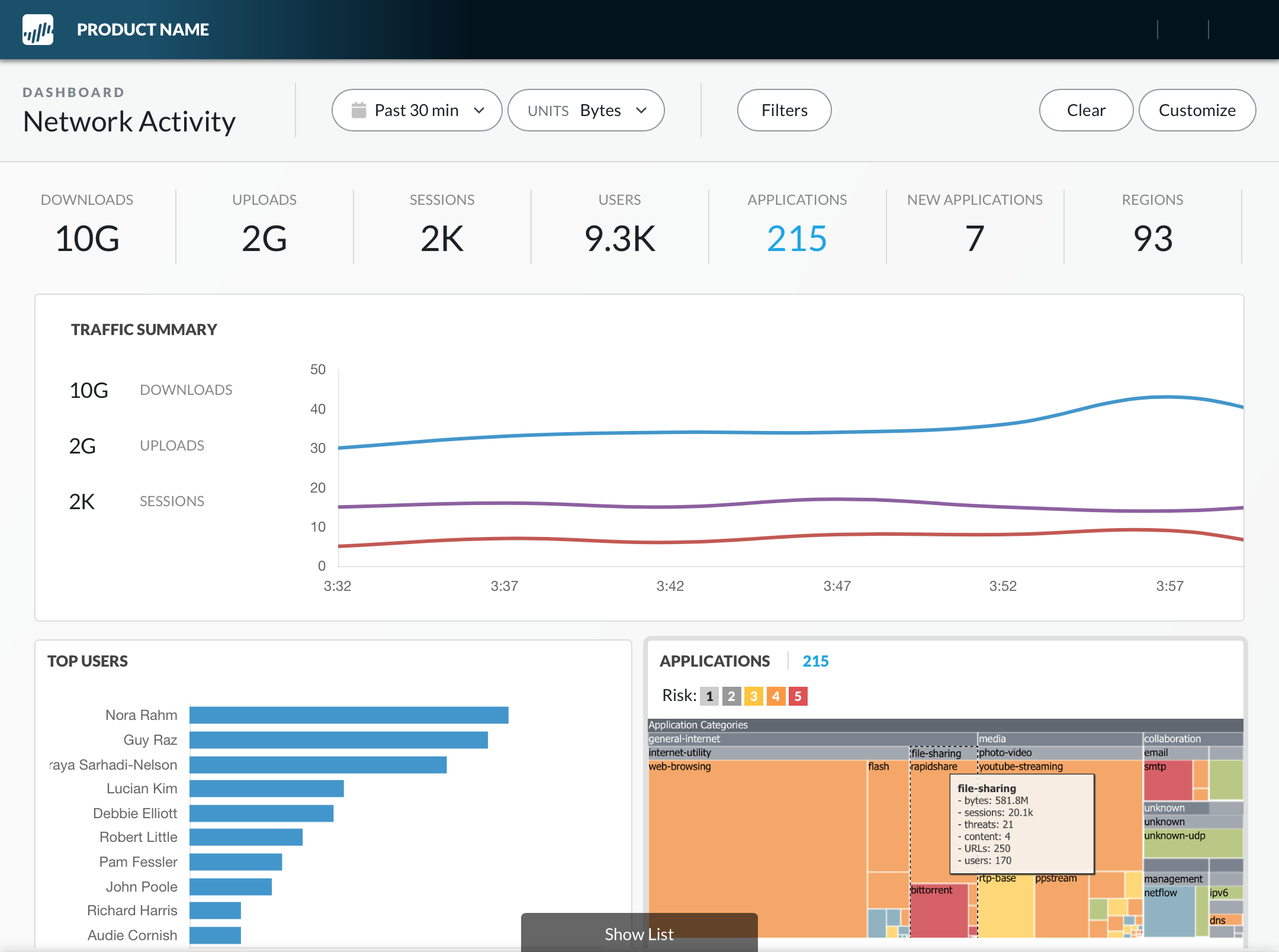Click the Customize button

click(1197, 110)
